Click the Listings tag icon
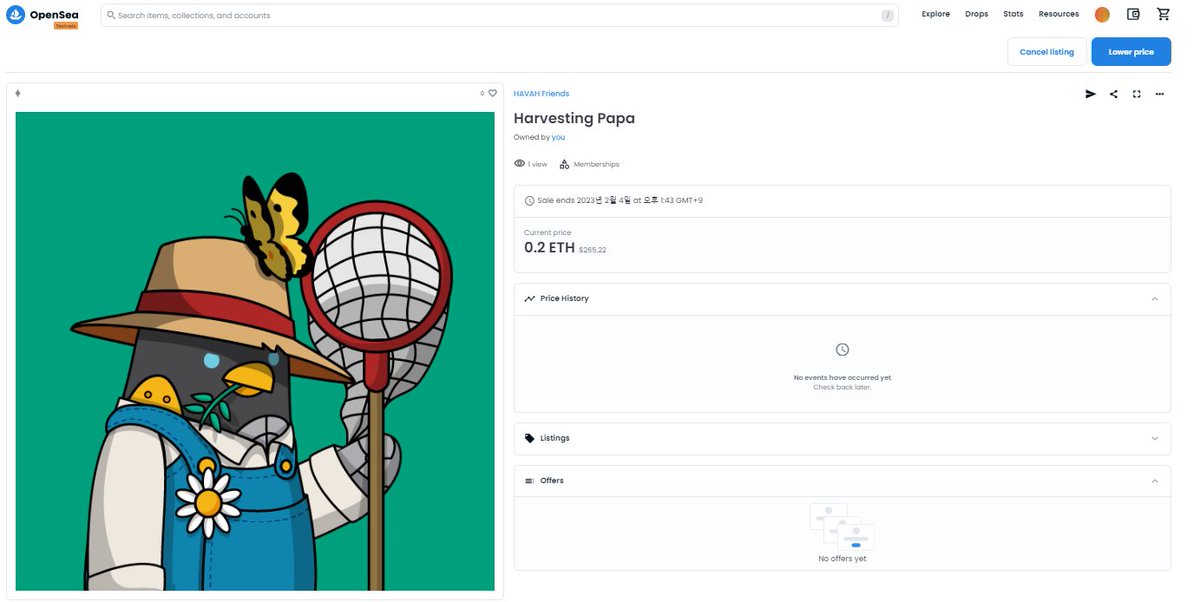The width and height of the screenshot is (1200, 602). [x=529, y=438]
